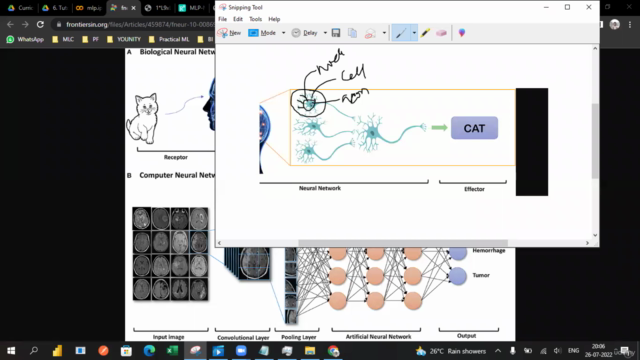This screenshot has height=360, width=640.
Task: Click the scroll-right arrow in Snipping Tool
Action: coord(587,243)
